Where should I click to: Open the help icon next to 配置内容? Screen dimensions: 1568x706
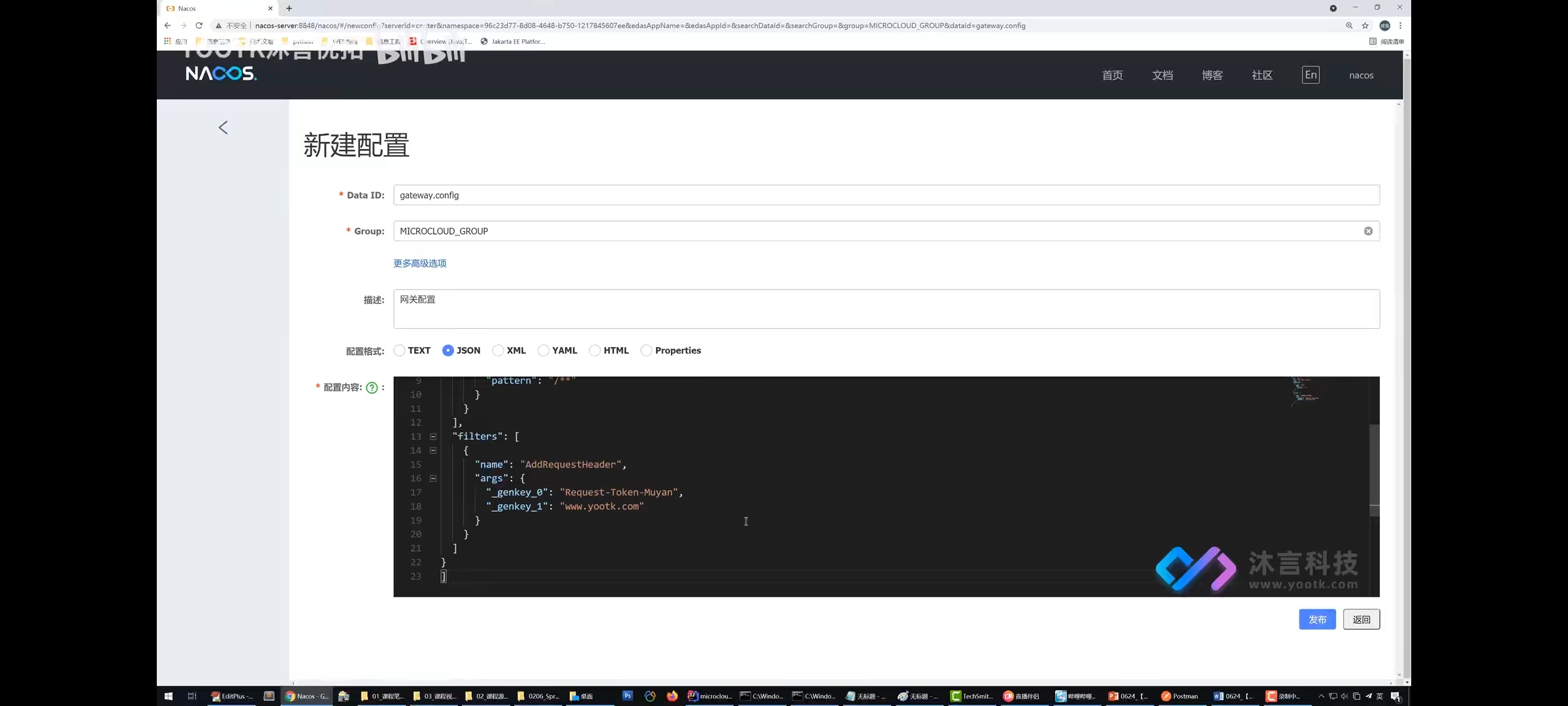(x=372, y=388)
